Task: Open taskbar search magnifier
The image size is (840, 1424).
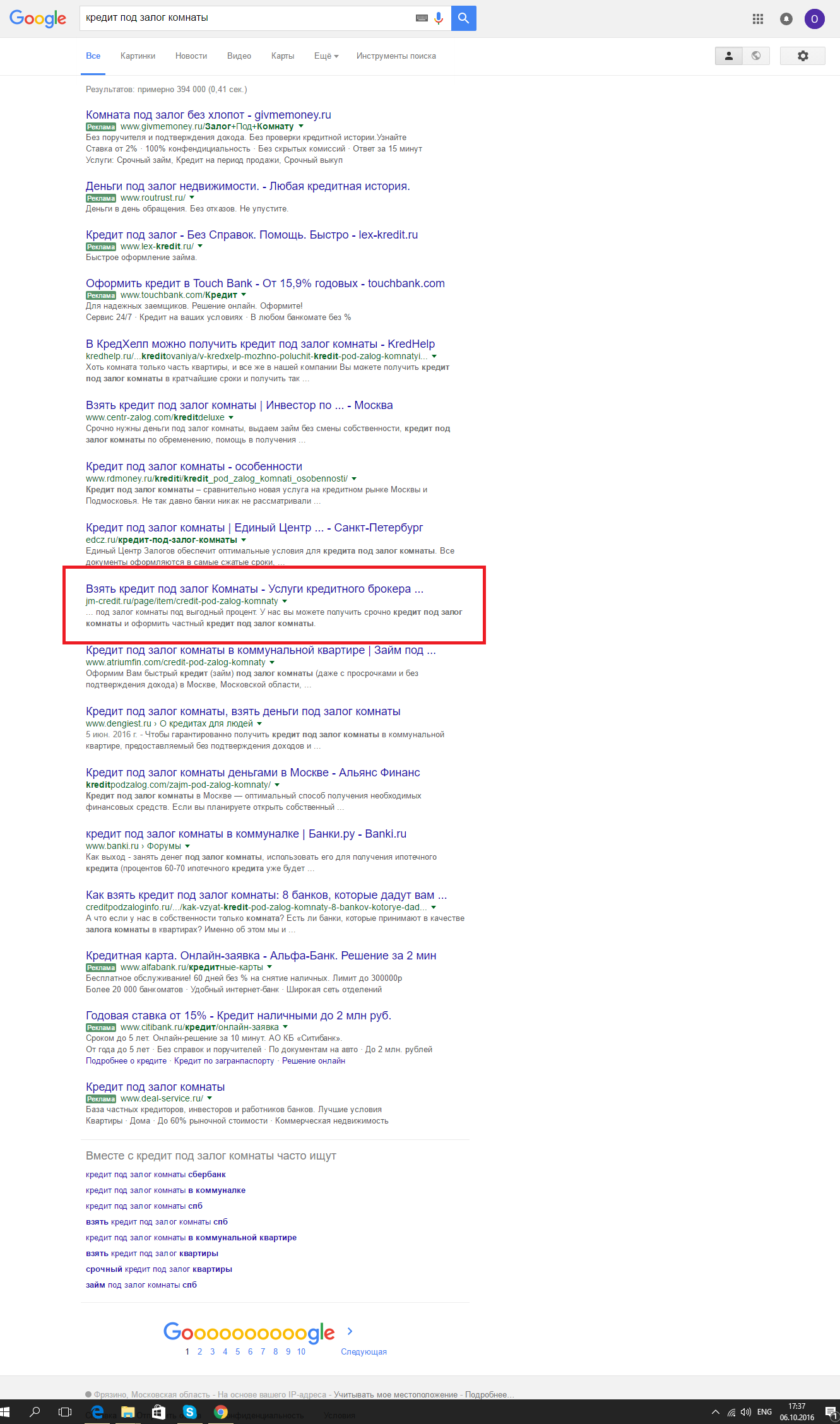Action: 35,1411
